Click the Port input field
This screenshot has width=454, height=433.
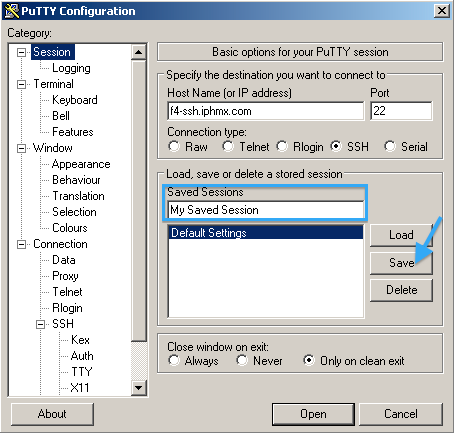point(401,111)
